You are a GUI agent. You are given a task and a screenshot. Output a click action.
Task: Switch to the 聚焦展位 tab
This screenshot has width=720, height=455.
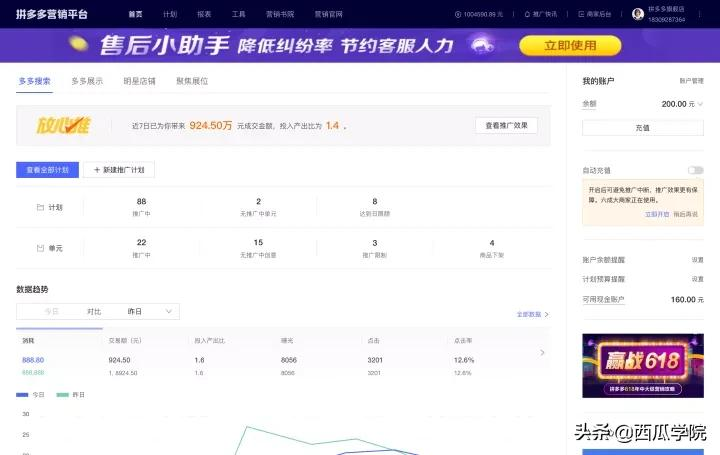pyautogui.click(x=192, y=81)
